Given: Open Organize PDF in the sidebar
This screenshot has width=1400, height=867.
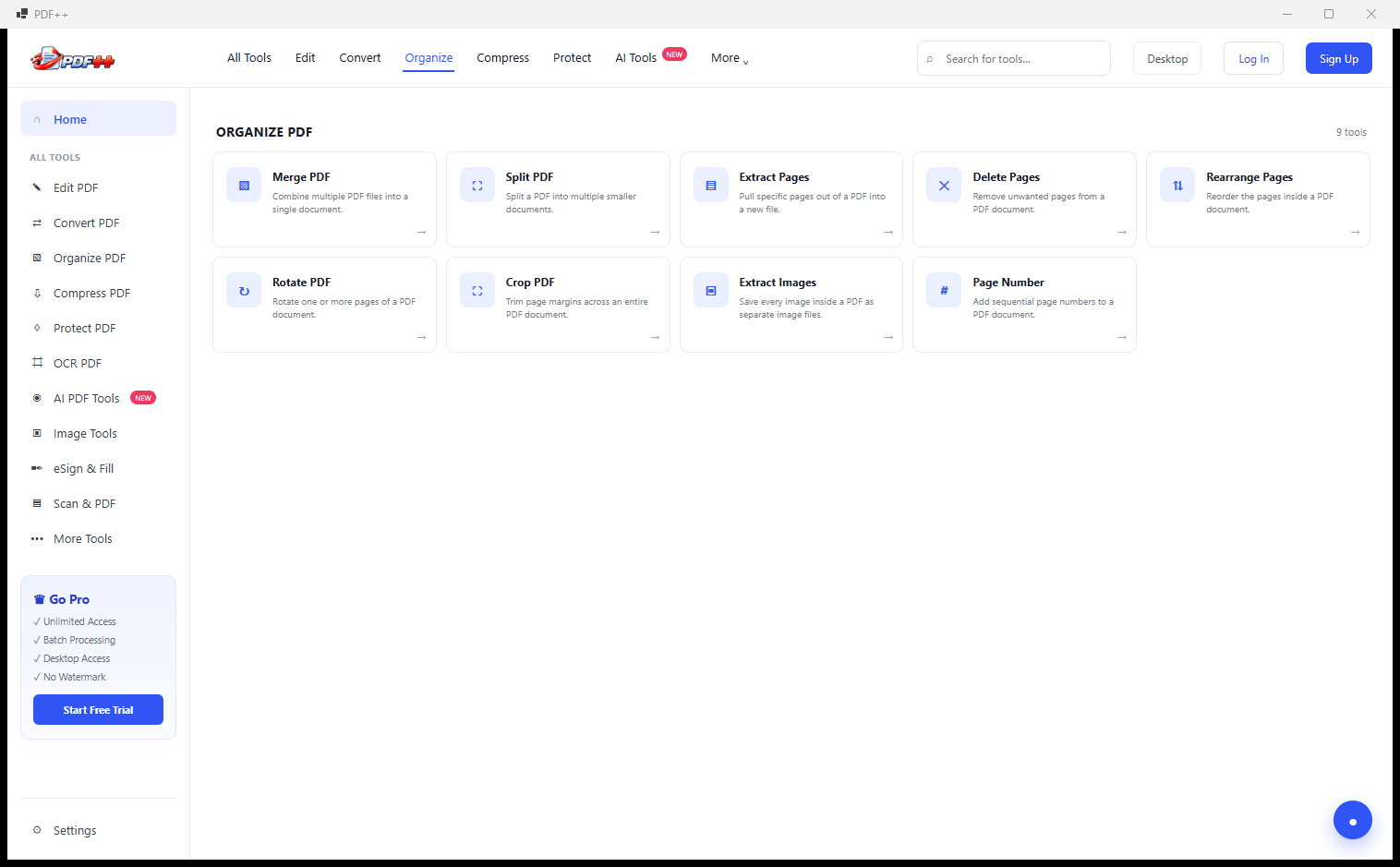Looking at the screenshot, I should point(98,258).
